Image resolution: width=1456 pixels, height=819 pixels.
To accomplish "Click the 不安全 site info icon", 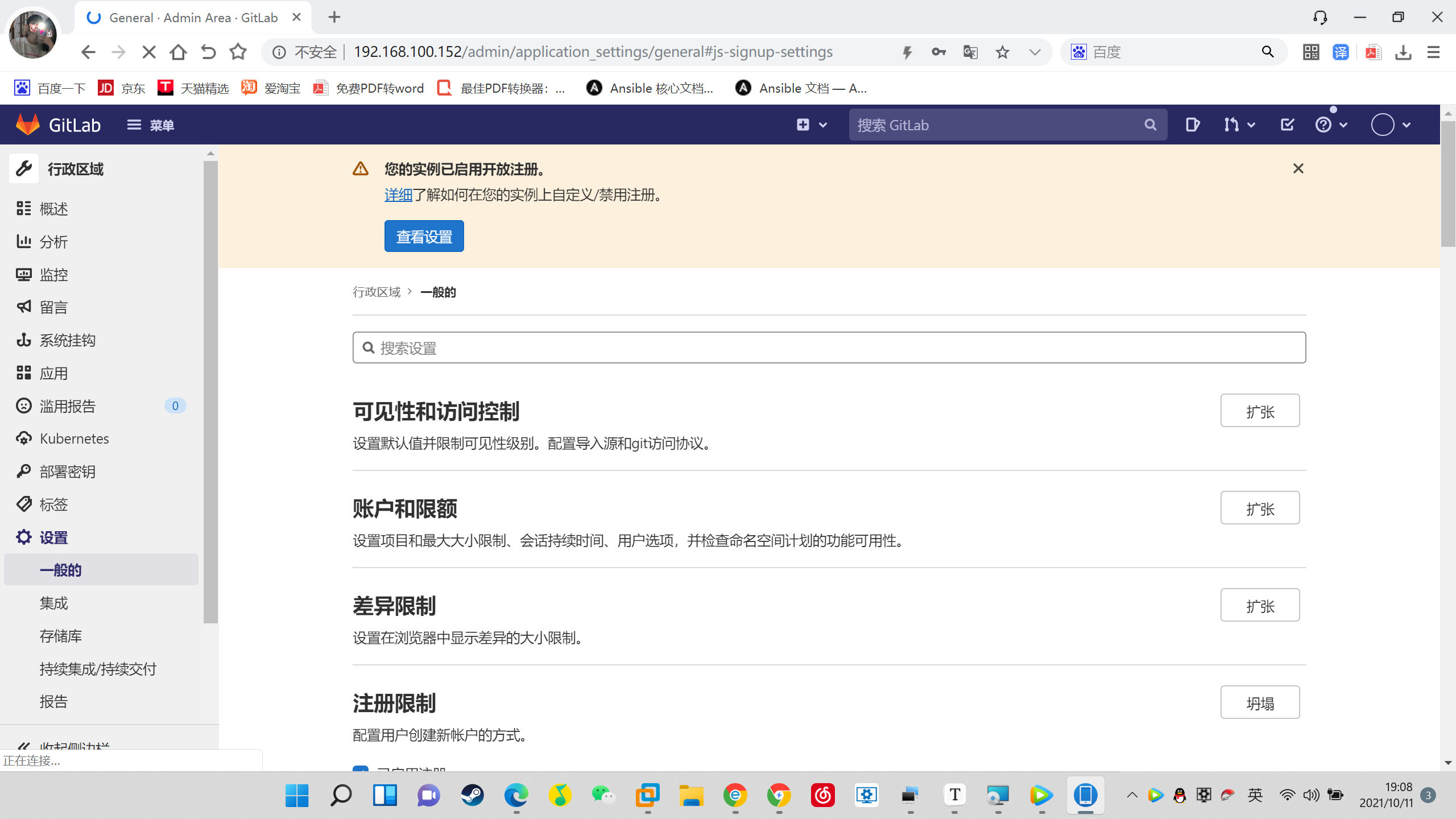I will tap(279, 52).
